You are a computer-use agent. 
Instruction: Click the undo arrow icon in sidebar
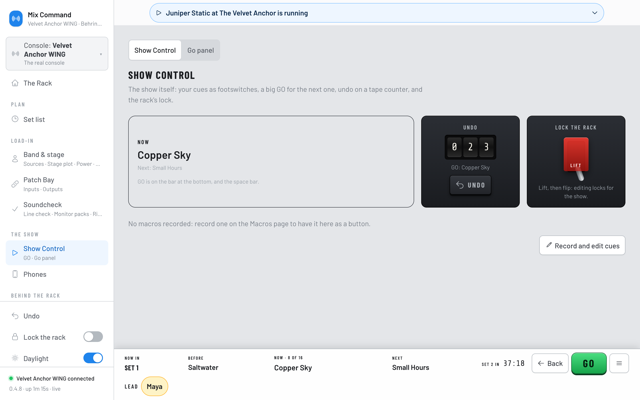(15, 316)
